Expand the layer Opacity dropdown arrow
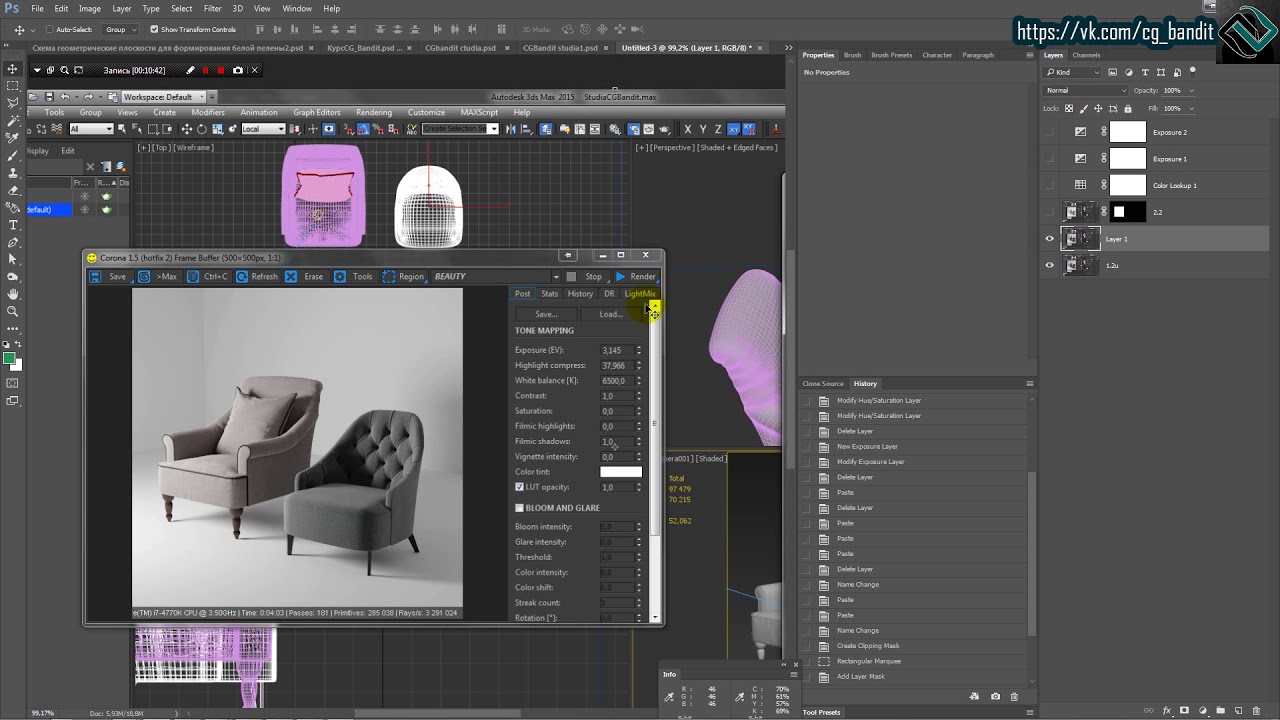 coord(1191,90)
